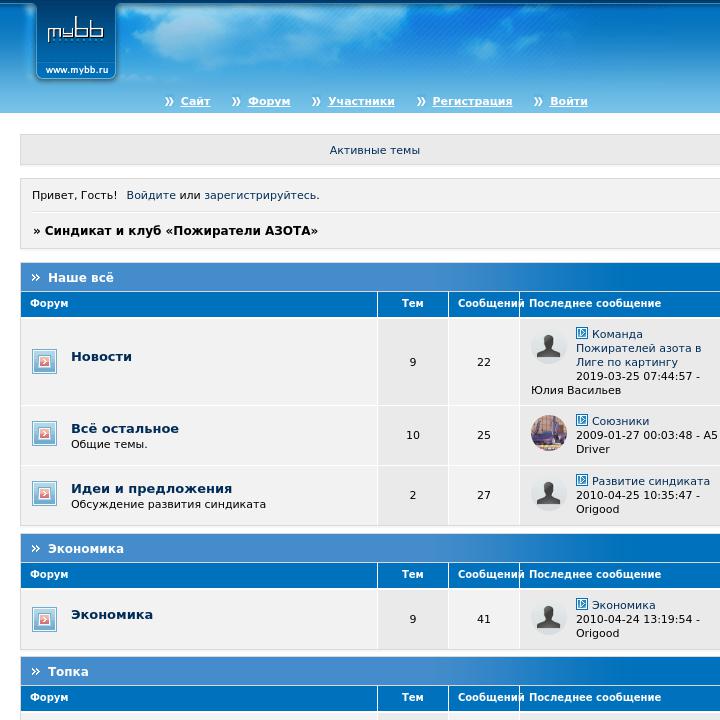The image size is (720, 720).
Task: Click the forum status icon beside Всё остальное
Action: pos(45,433)
